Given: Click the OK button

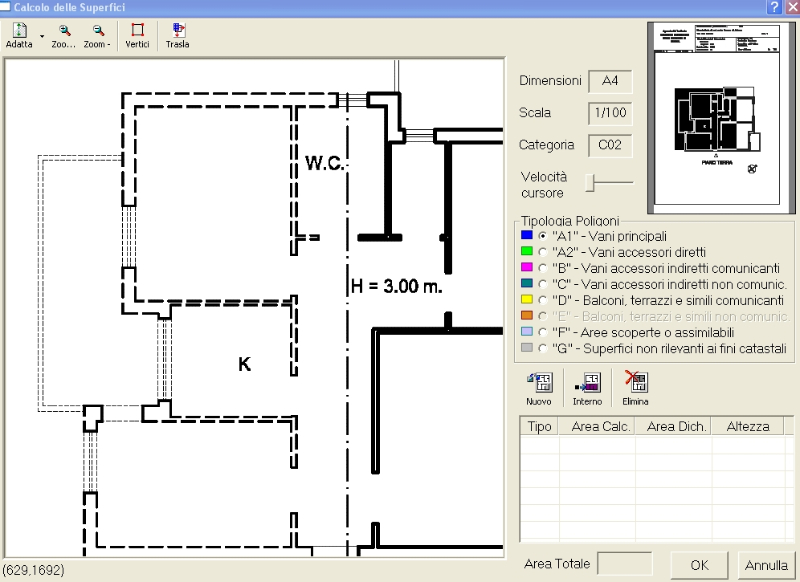Looking at the screenshot, I should pos(700,564).
